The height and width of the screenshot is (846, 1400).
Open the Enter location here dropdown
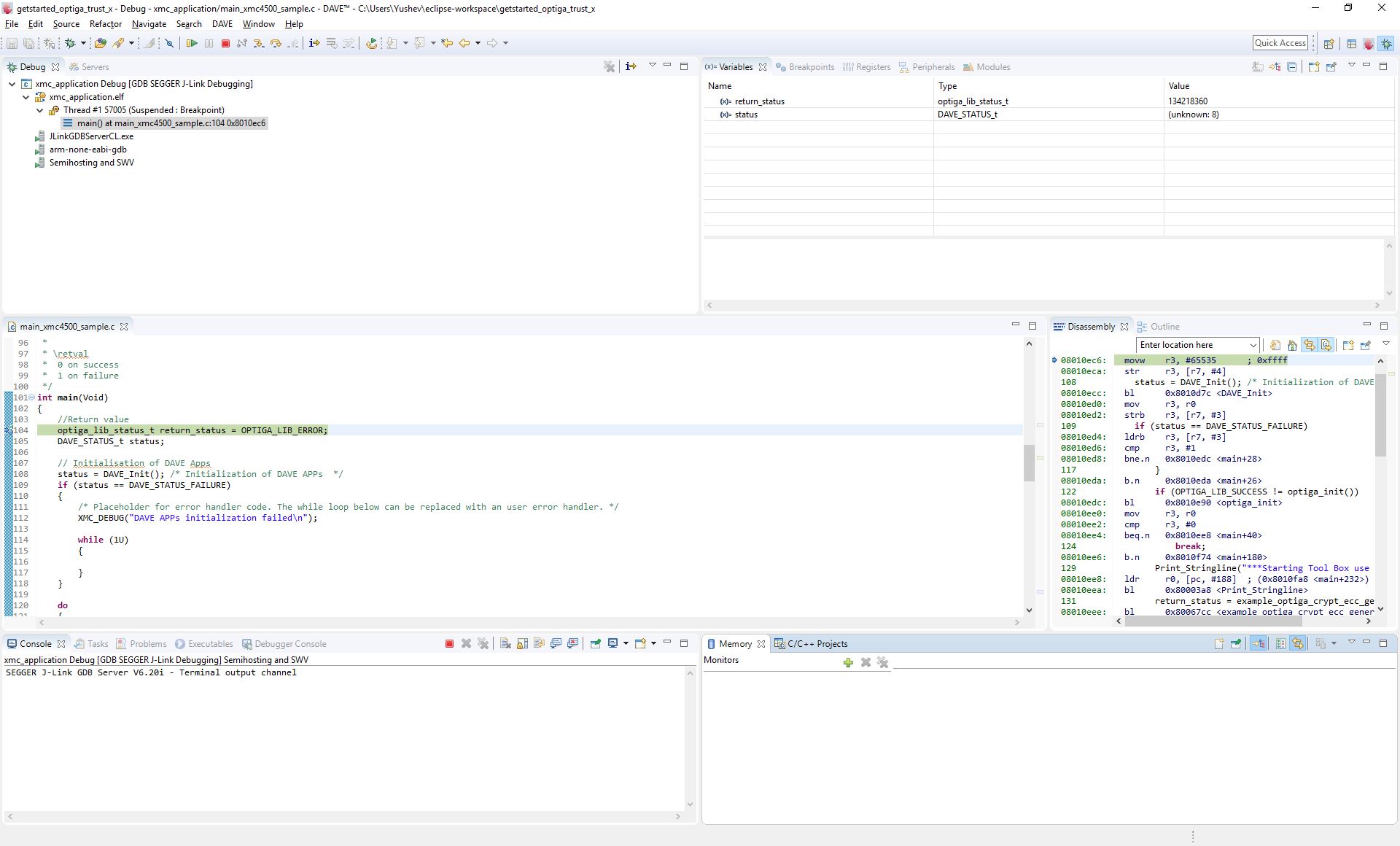point(1253,345)
